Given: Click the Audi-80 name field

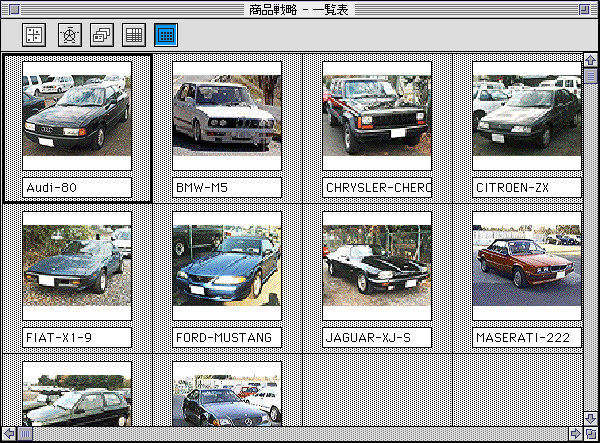Looking at the screenshot, I should pyautogui.click(x=77, y=187).
